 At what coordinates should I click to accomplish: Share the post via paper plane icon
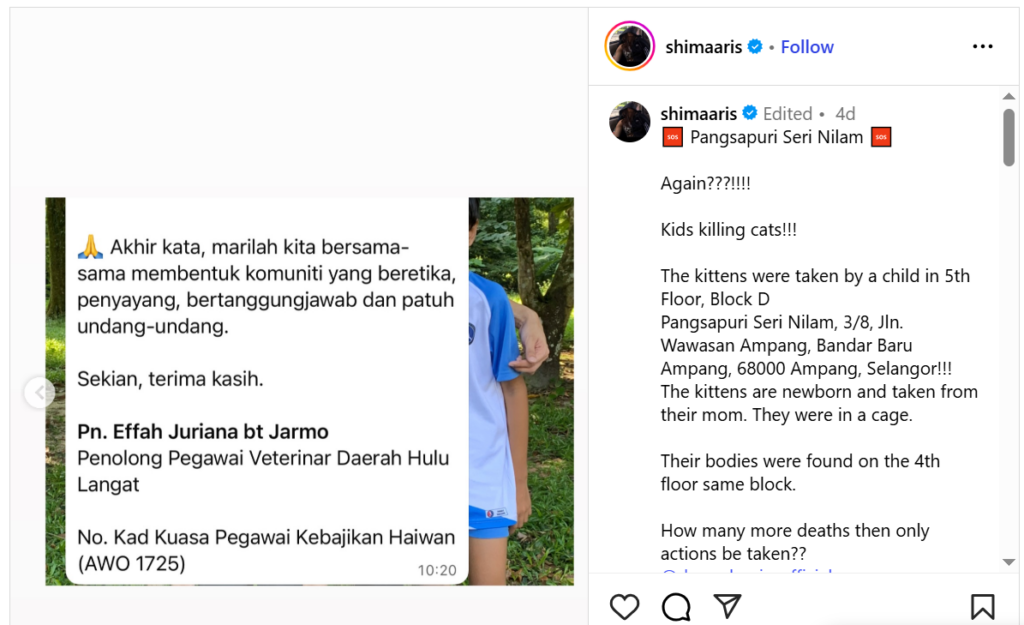(727, 606)
